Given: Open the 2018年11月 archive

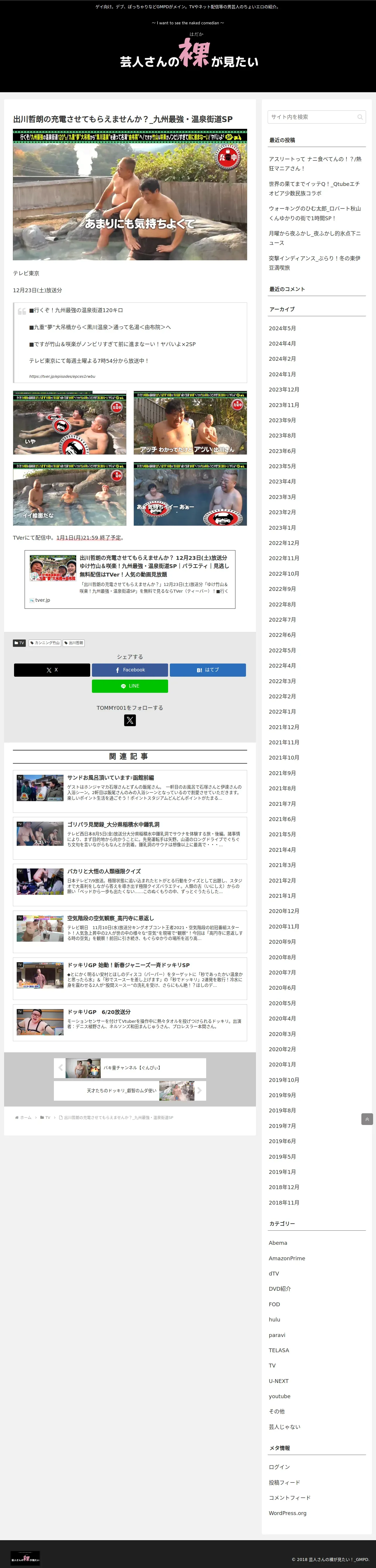Looking at the screenshot, I should click(284, 1203).
